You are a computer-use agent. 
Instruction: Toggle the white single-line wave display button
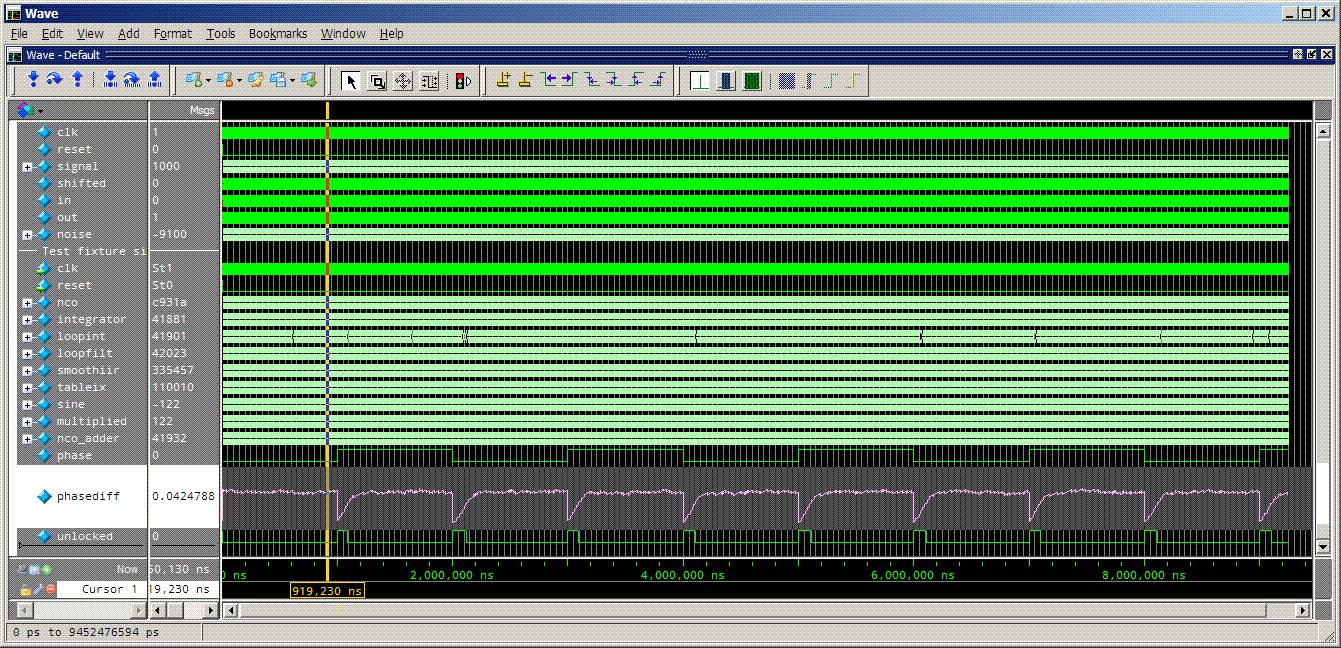tap(700, 81)
